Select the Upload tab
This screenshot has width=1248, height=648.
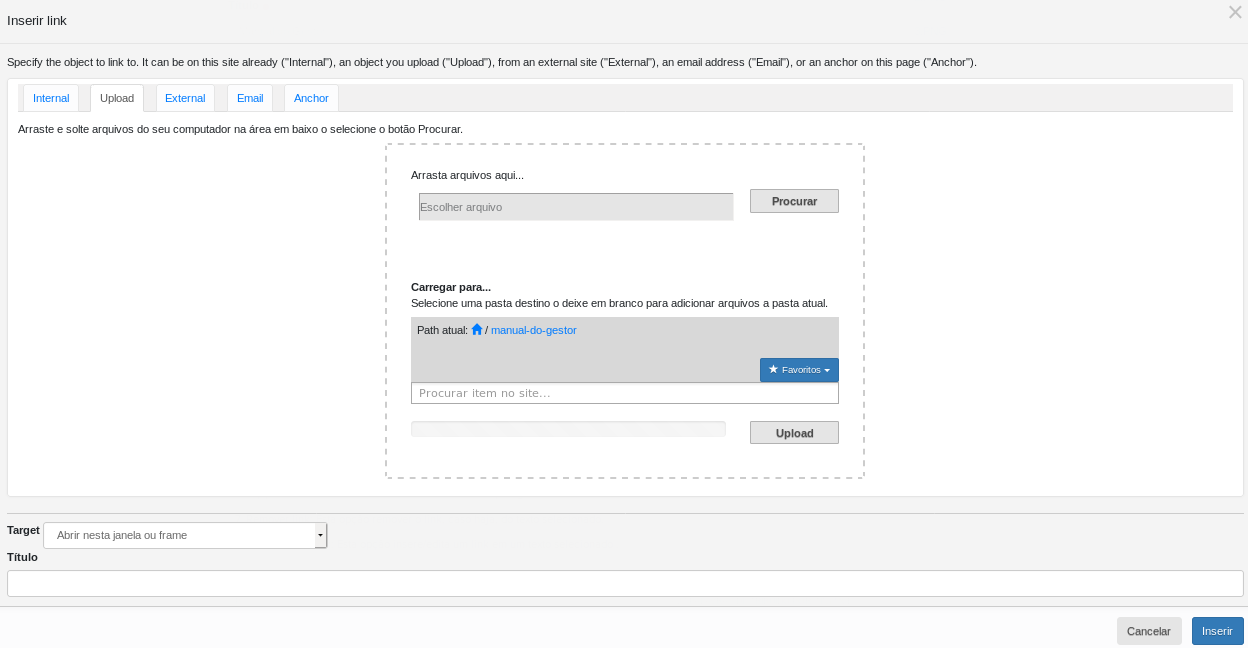click(117, 98)
